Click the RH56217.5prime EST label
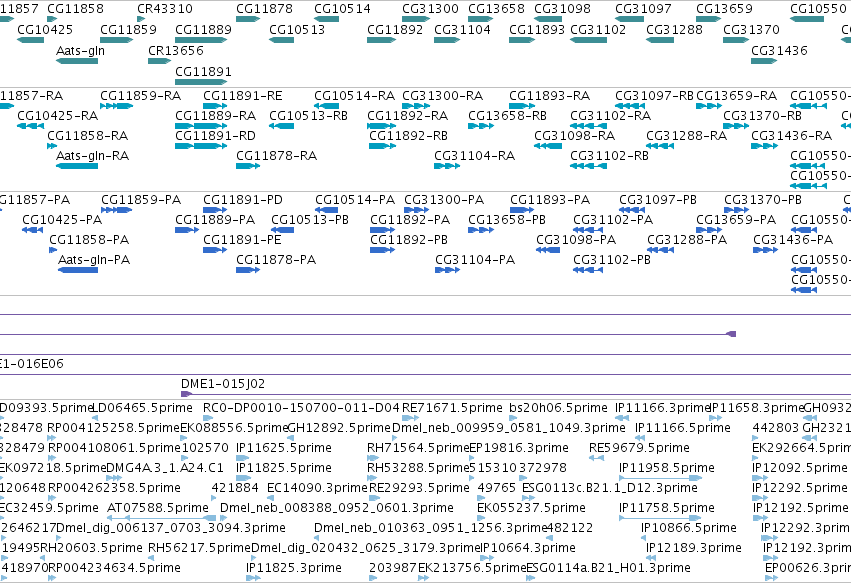The width and height of the screenshot is (851, 583). (200, 548)
